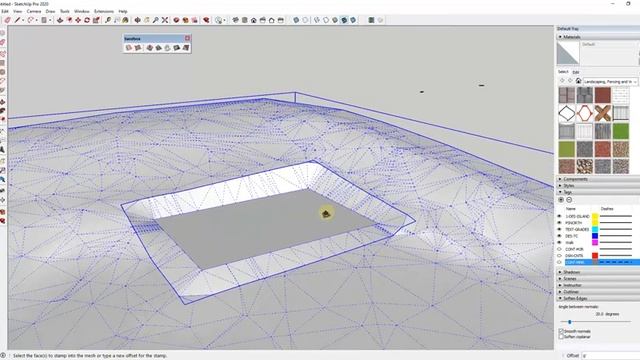
Task: Select the Orbit tool
Action: click(x=138, y=20)
